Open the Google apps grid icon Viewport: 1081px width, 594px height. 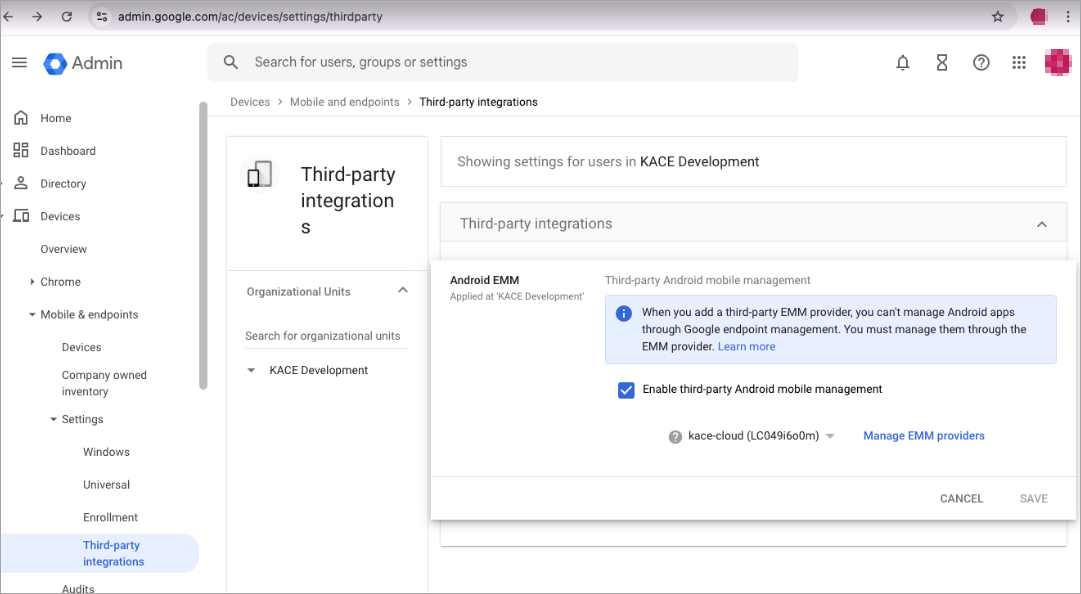click(x=1019, y=63)
